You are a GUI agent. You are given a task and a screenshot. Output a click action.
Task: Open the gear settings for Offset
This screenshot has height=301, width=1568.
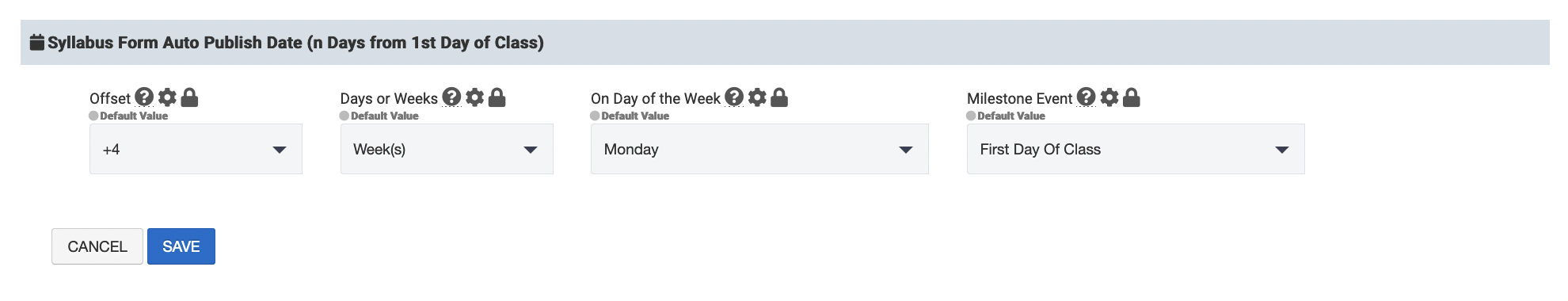(167, 97)
